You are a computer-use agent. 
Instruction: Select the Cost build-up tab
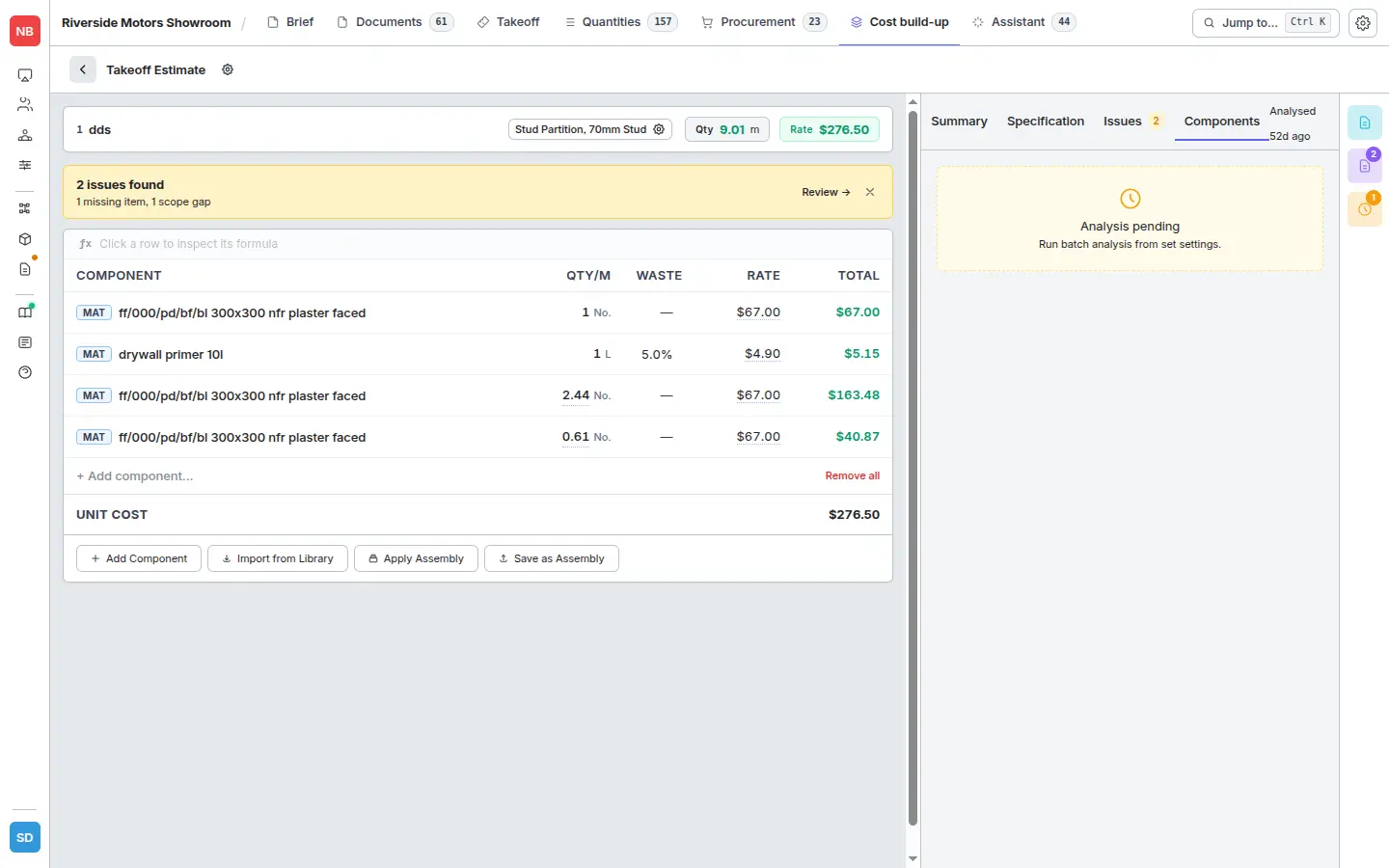[x=899, y=22]
